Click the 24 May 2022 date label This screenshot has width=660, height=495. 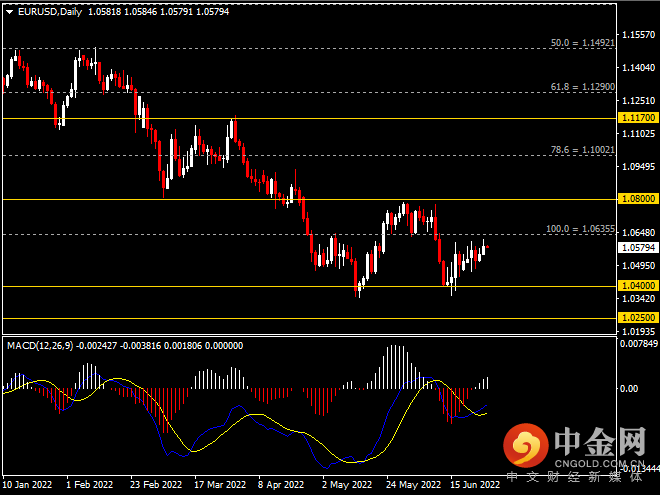413,484
